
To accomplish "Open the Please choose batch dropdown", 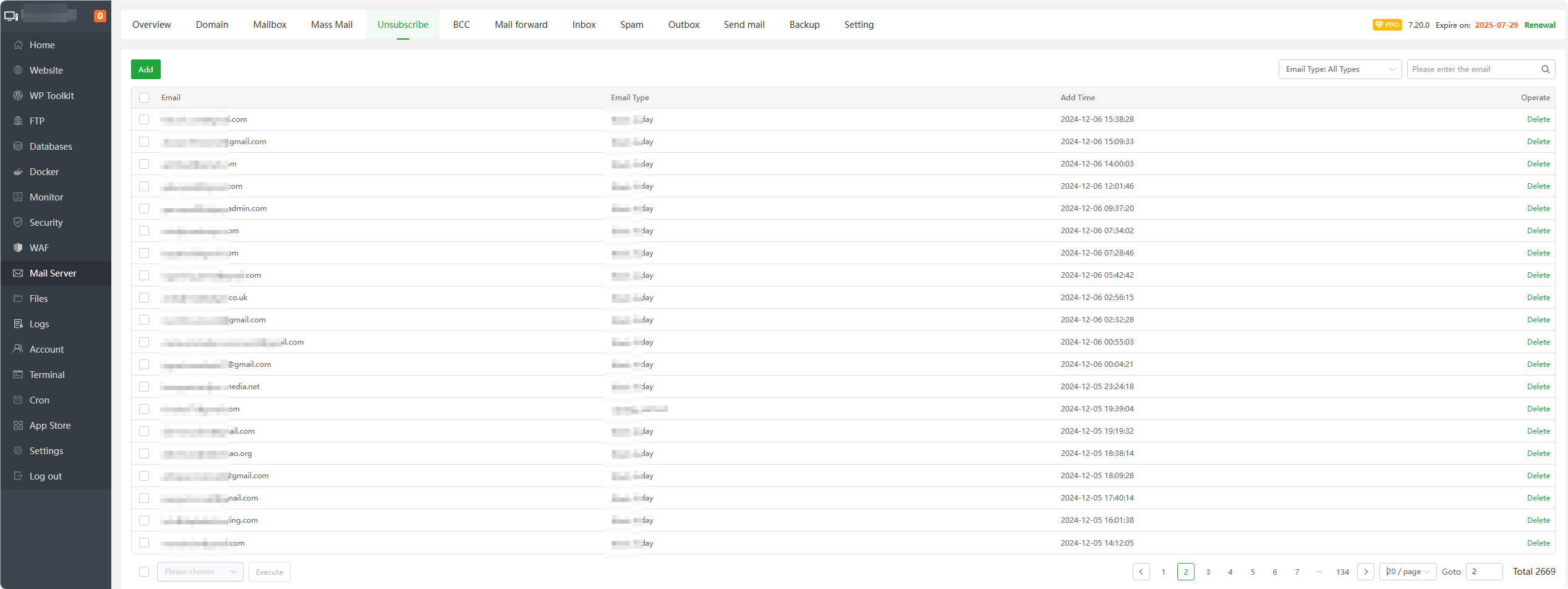I will click(200, 572).
